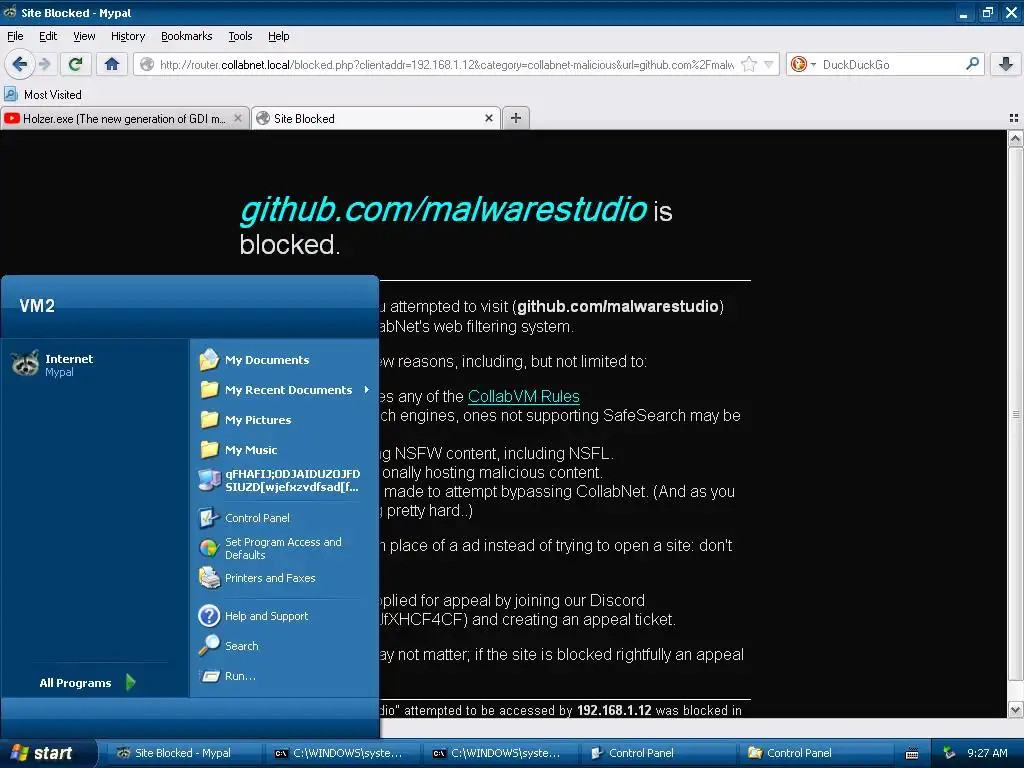Switch to Site Blocked - Mypal taskbar button
Image resolution: width=1024 pixels, height=768 pixels.
[x=183, y=753]
